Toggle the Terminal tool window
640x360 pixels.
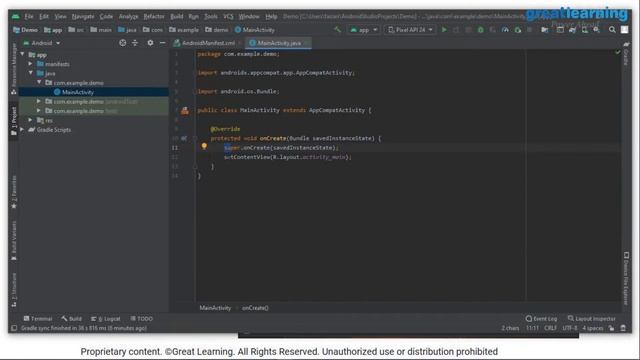(38, 319)
